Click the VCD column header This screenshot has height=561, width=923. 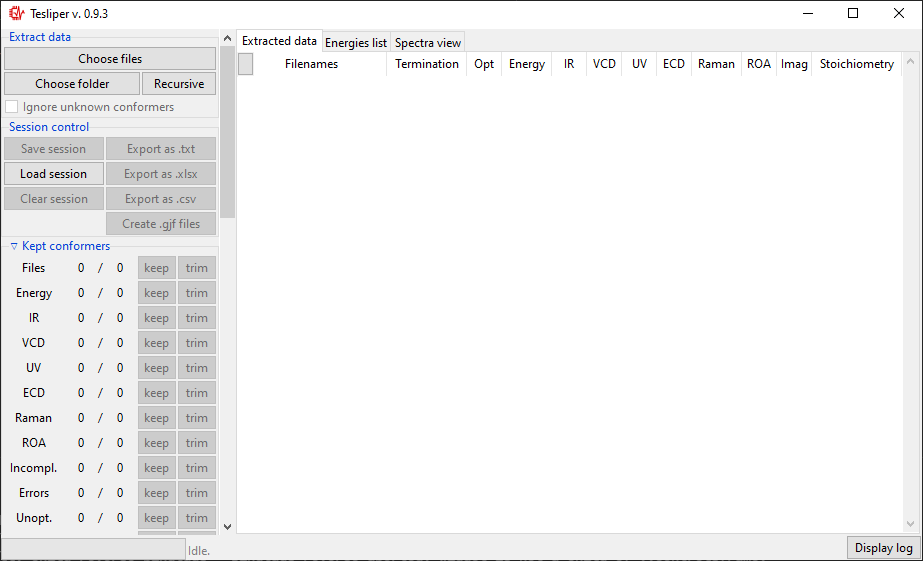(604, 64)
